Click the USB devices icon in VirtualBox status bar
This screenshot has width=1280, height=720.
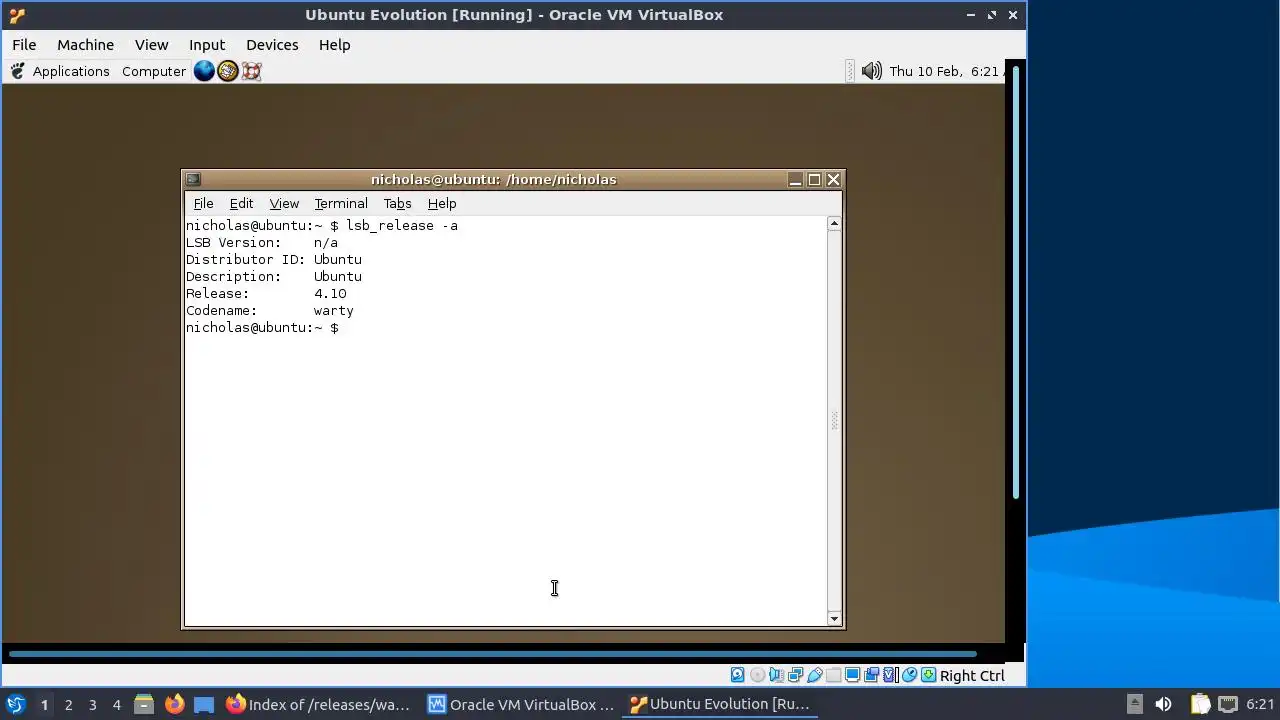[x=815, y=675]
